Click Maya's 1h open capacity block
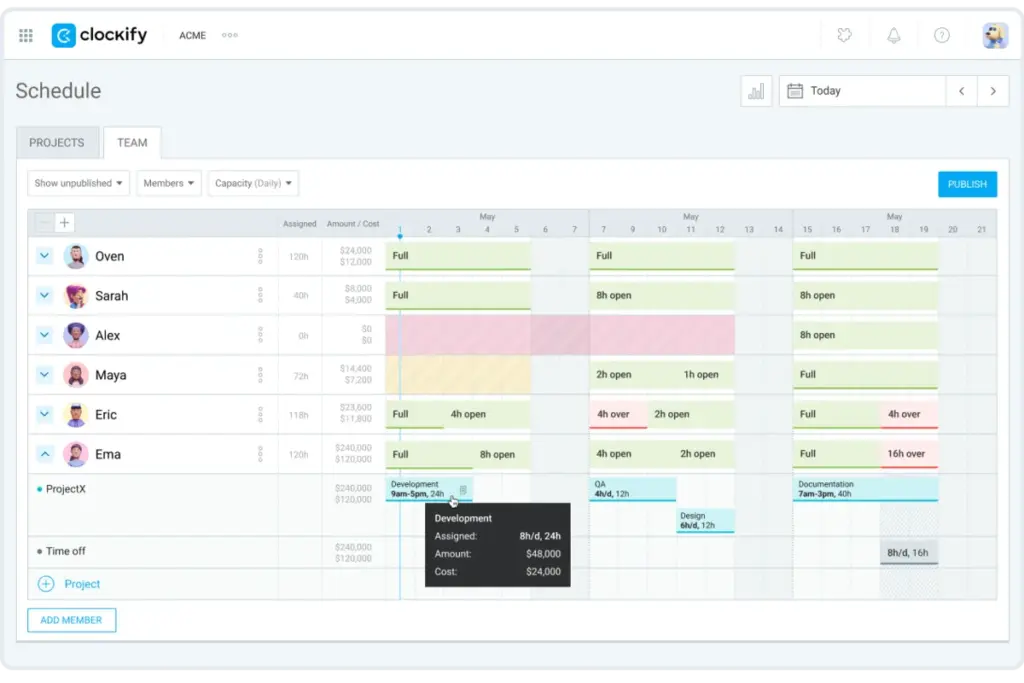This screenshot has width=1024, height=683. click(x=705, y=375)
